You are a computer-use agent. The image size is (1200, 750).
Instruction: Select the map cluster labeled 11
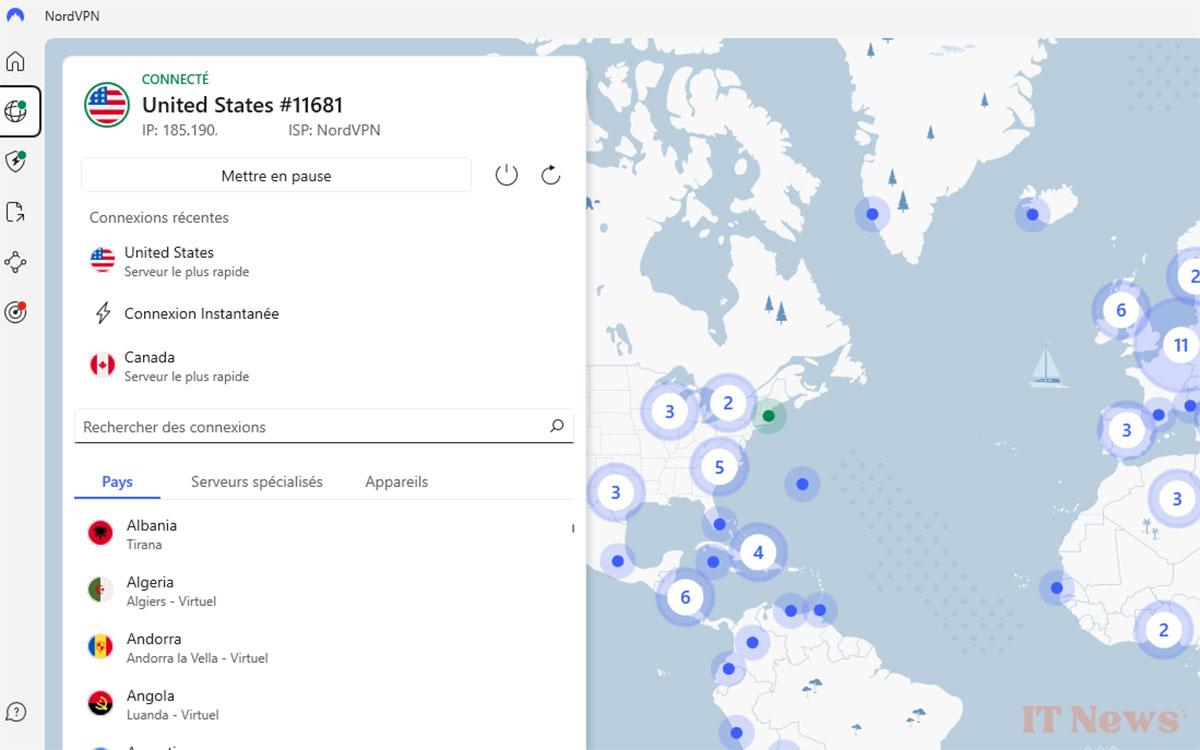point(1180,345)
